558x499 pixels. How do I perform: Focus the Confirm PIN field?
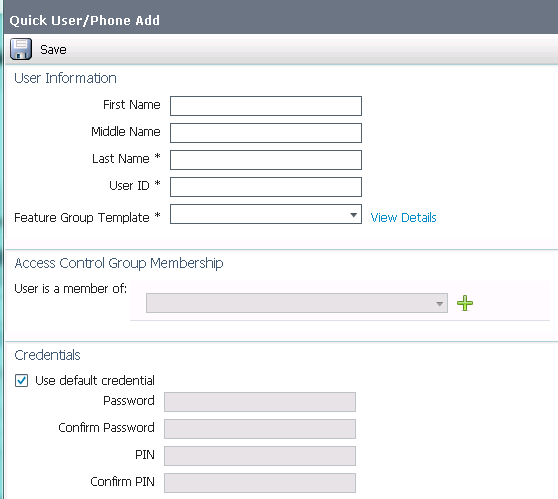click(x=260, y=483)
